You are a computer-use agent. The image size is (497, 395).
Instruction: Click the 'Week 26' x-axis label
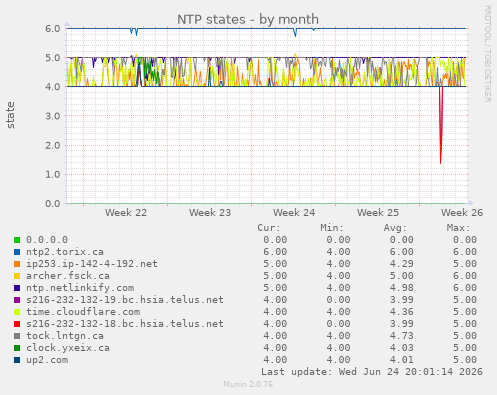(x=462, y=213)
